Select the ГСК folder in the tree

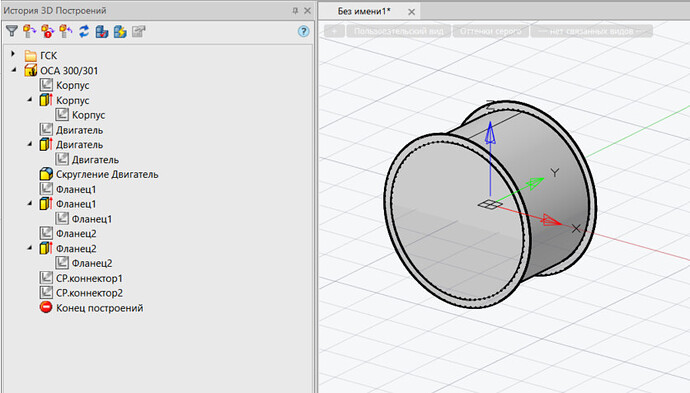[x=48, y=55]
